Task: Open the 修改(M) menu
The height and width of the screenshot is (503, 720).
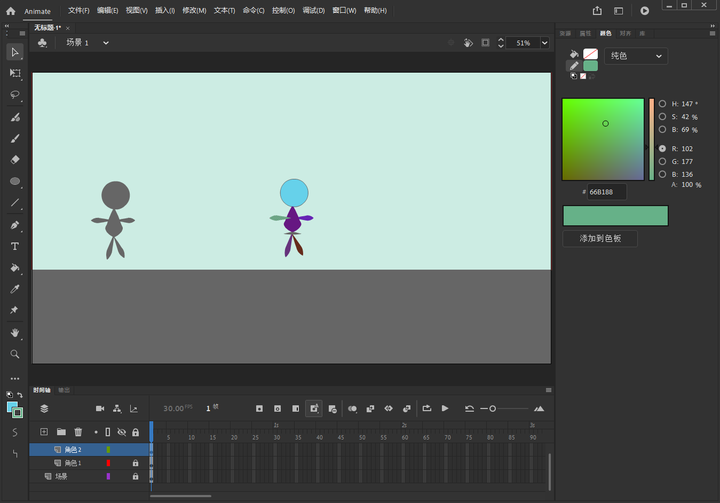Action: click(x=194, y=10)
